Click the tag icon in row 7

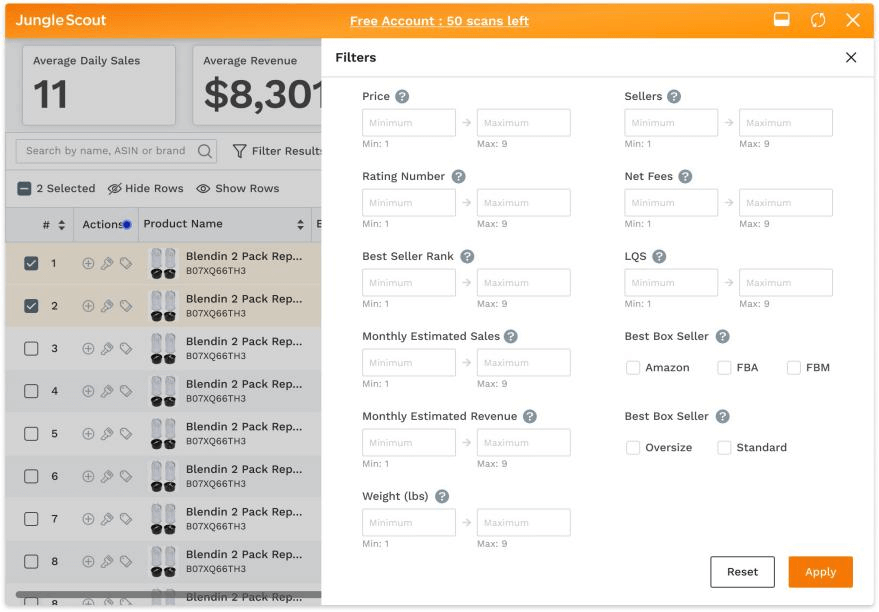[x=126, y=519]
